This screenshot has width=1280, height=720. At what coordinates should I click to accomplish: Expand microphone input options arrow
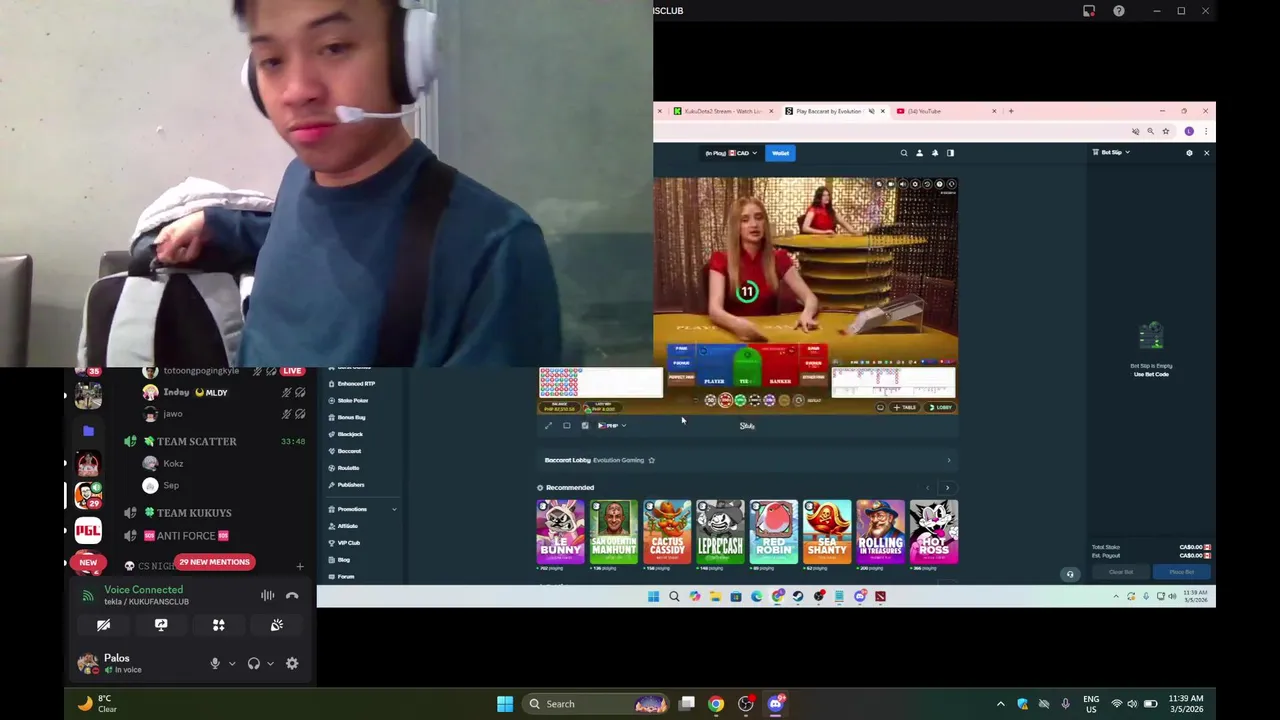coord(232,663)
